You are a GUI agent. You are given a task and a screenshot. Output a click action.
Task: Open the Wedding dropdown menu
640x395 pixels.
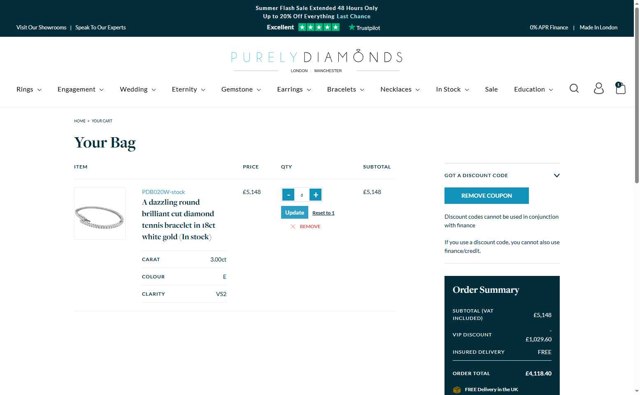[138, 89]
